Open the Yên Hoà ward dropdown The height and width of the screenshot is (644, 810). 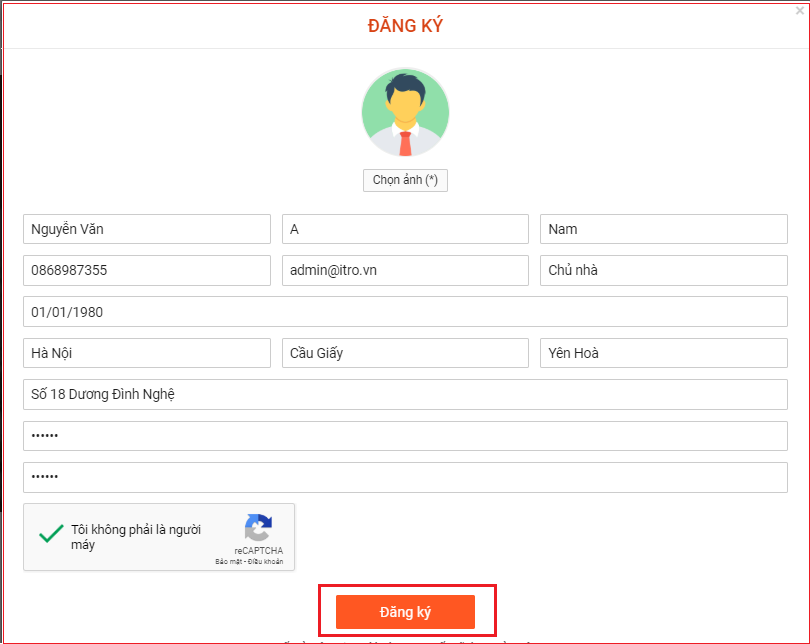pyautogui.click(x=663, y=353)
